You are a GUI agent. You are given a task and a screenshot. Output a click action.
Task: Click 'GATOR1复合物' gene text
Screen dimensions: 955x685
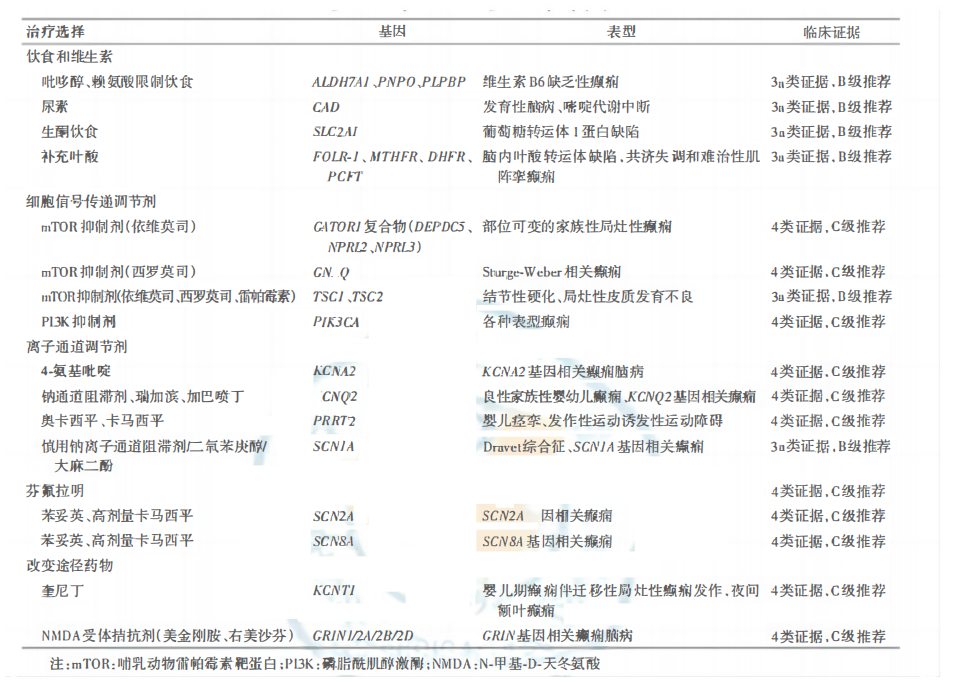coord(359,227)
